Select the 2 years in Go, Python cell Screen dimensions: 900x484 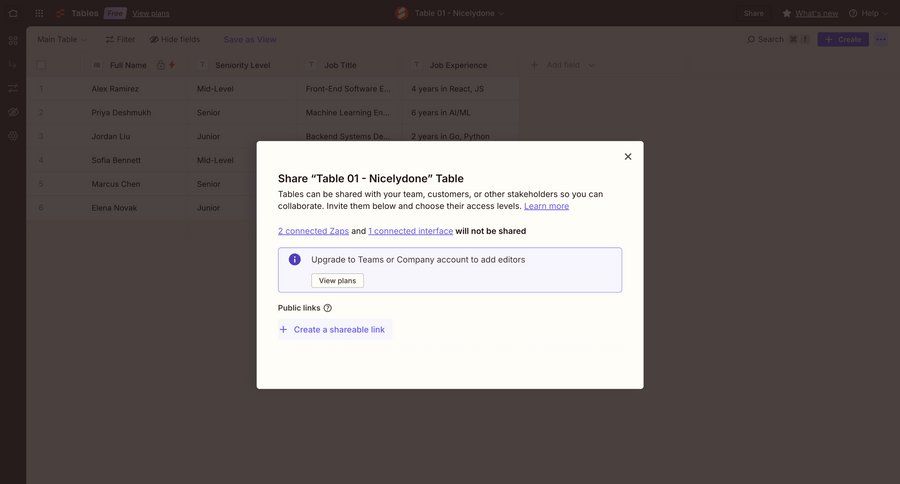click(x=461, y=137)
